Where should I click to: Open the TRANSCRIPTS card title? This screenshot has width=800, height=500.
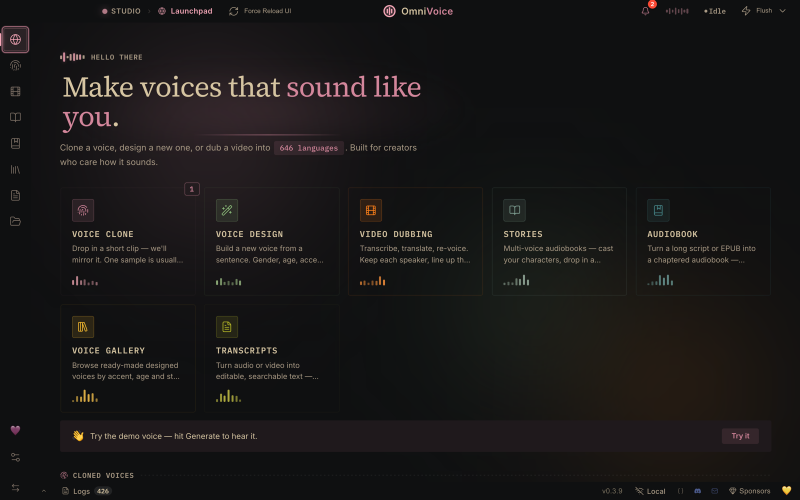point(246,351)
